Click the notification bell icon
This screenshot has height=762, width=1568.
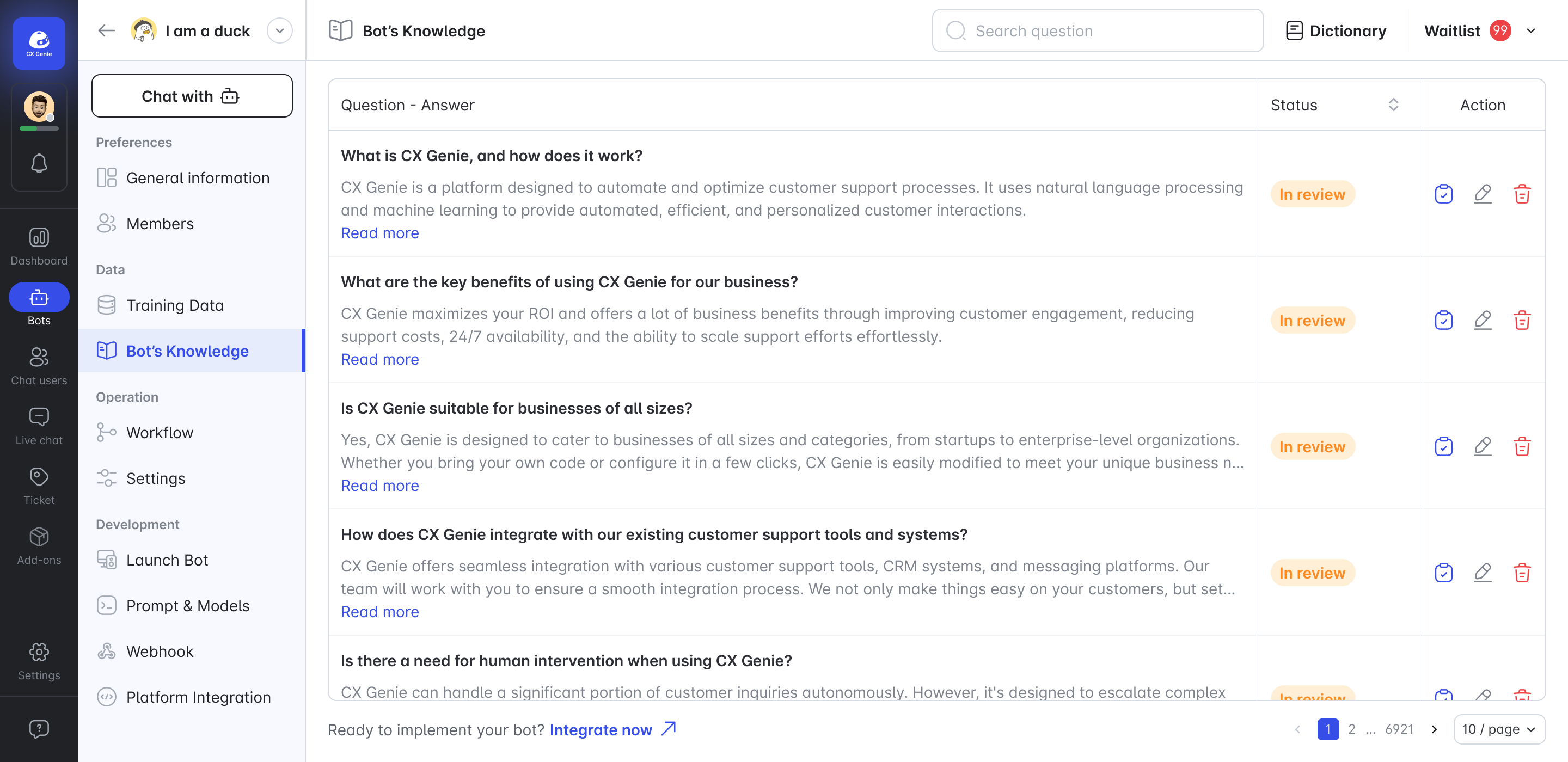(x=39, y=163)
